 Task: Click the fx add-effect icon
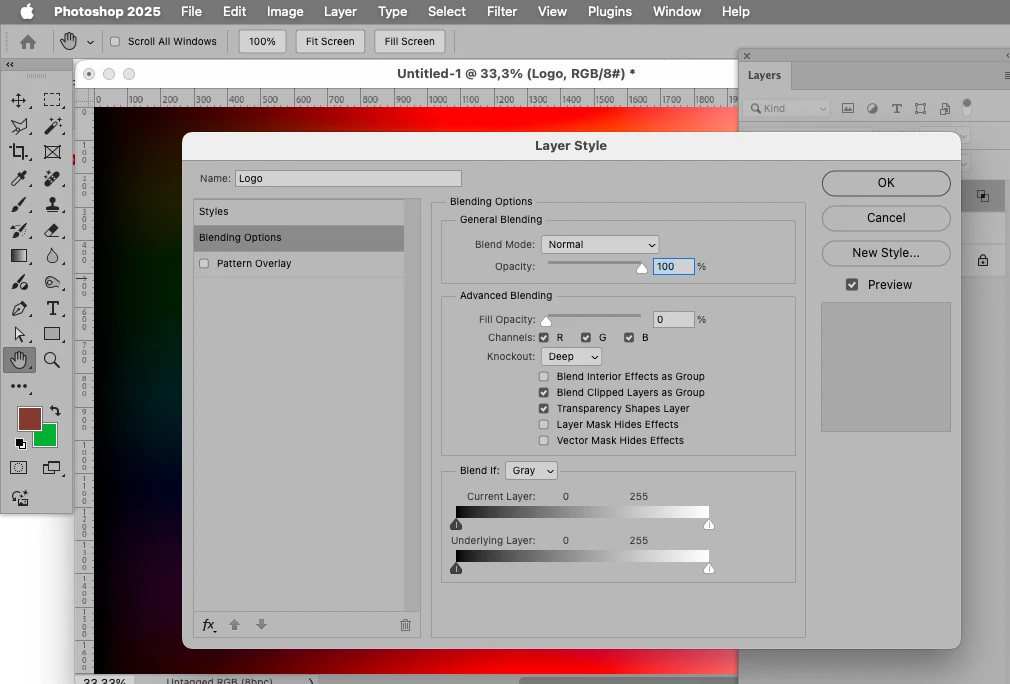(x=209, y=625)
